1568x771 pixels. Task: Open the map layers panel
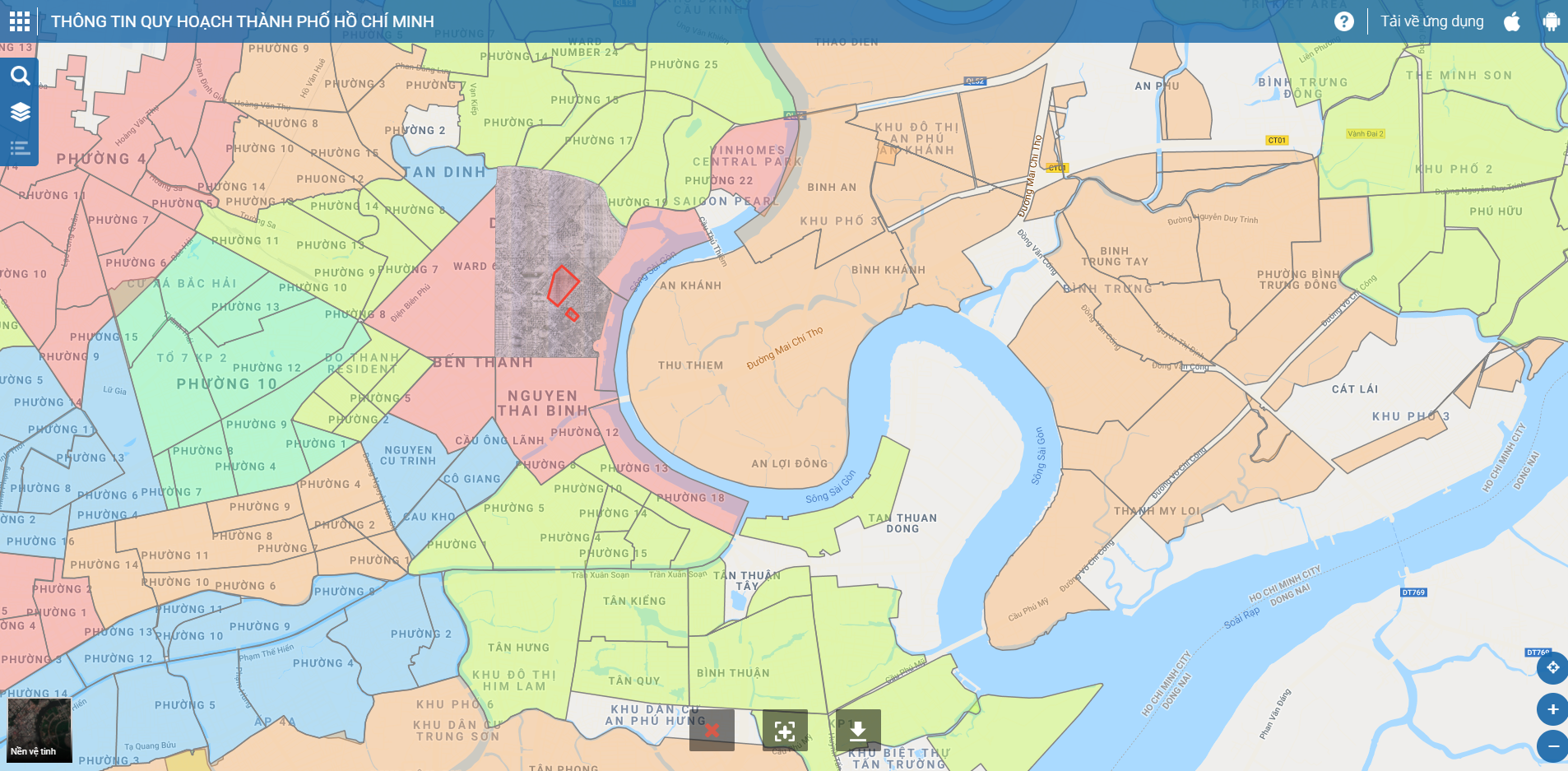[x=20, y=112]
